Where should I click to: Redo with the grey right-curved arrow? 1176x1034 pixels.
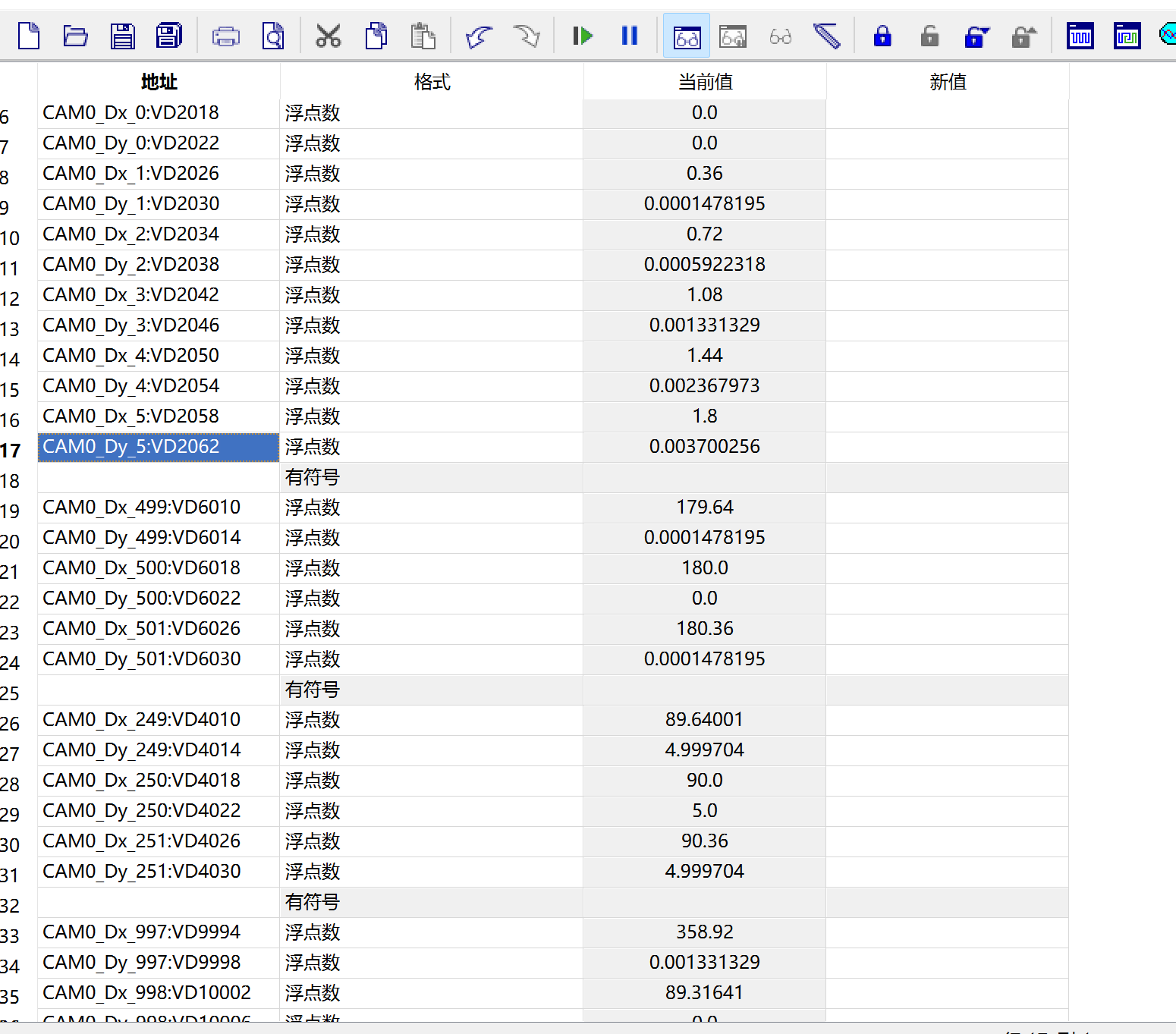[526, 36]
